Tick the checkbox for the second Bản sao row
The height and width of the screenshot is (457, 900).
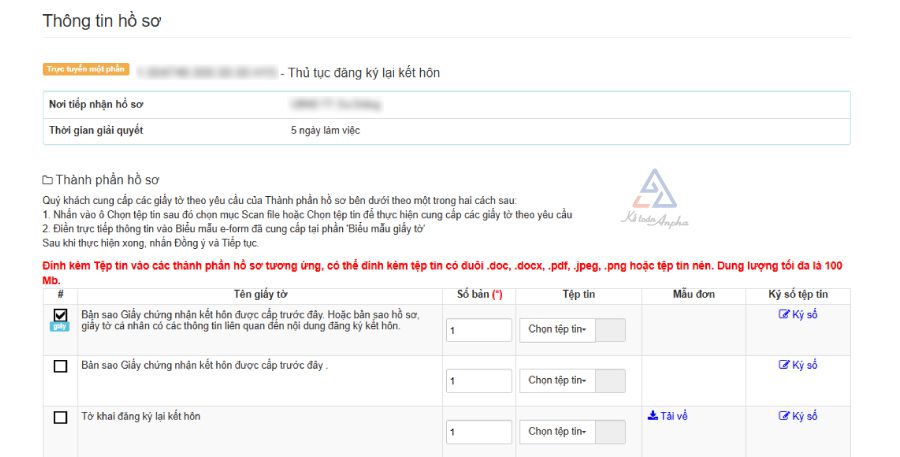click(x=60, y=366)
